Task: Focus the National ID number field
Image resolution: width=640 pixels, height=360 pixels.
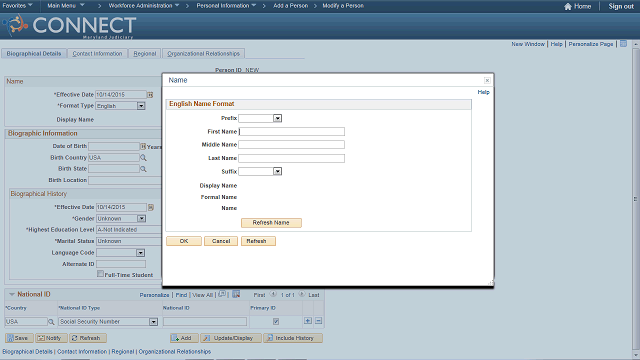Action: [x=205, y=322]
